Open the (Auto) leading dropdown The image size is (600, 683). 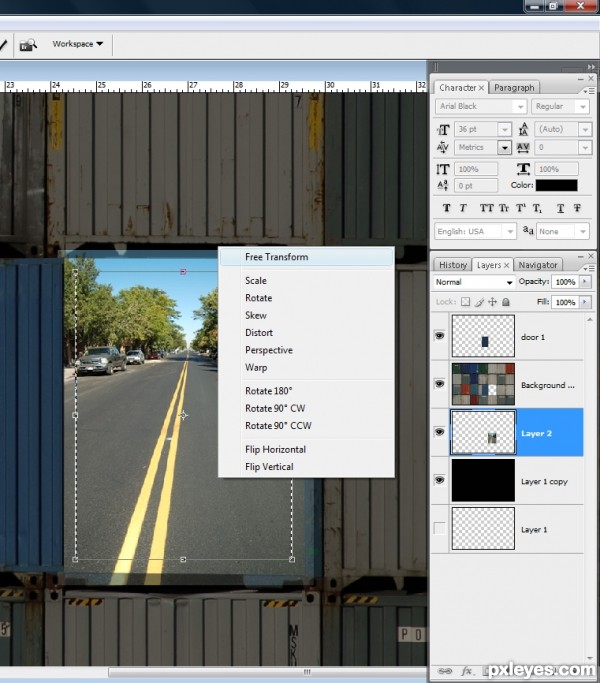pos(585,129)
